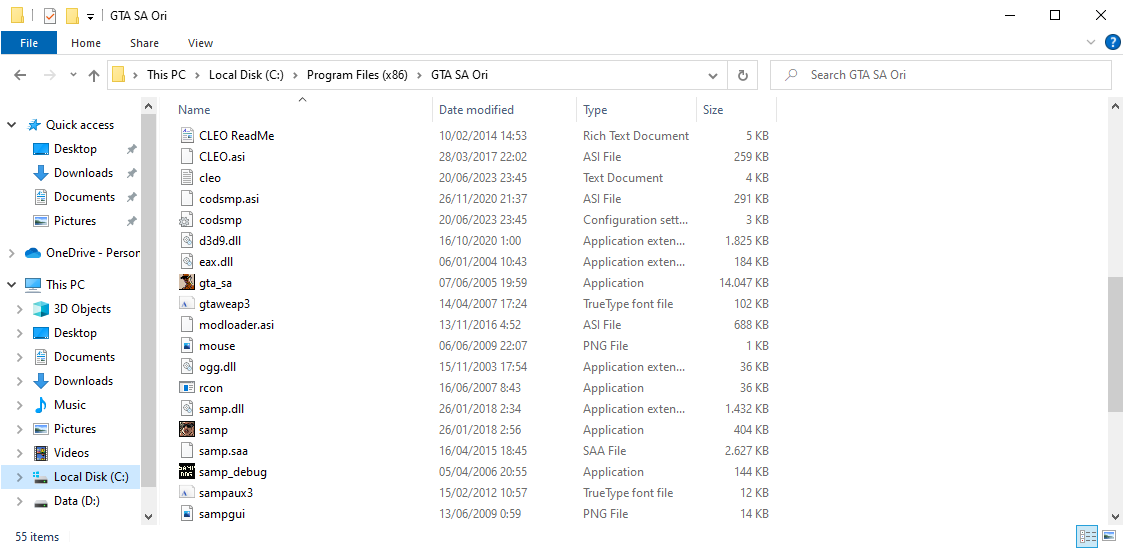Screen dimensions: 1123x548
Task: Click the Quick access star icon
Action: (x=34, y=125)
